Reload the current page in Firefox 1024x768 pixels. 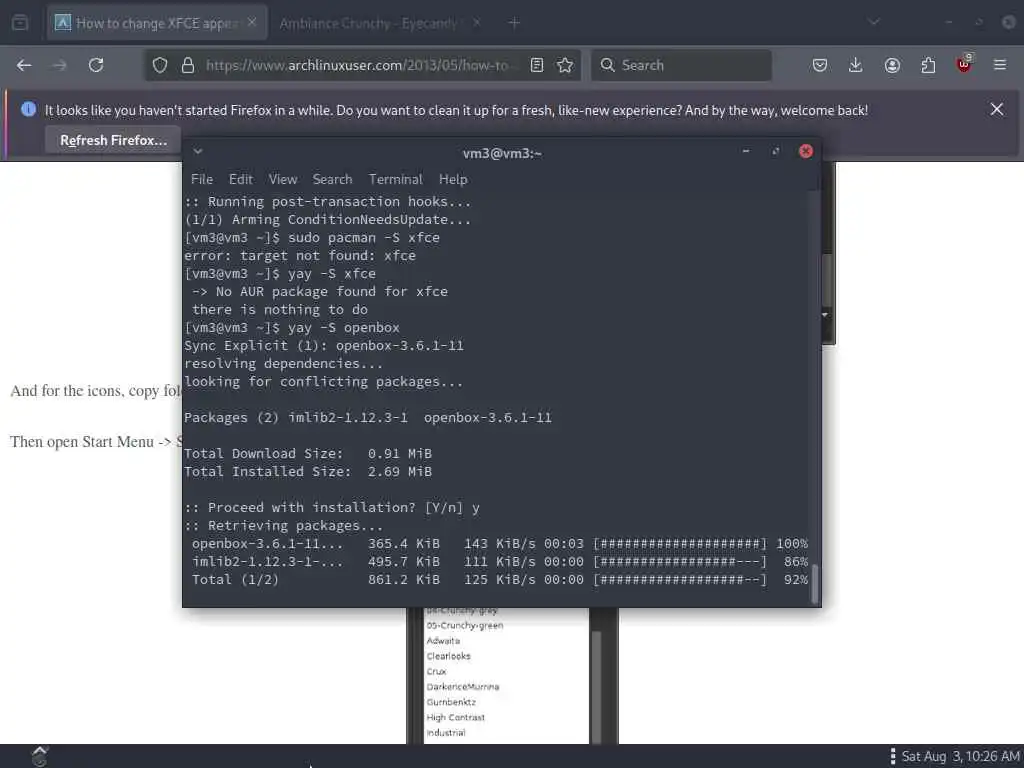96,65
